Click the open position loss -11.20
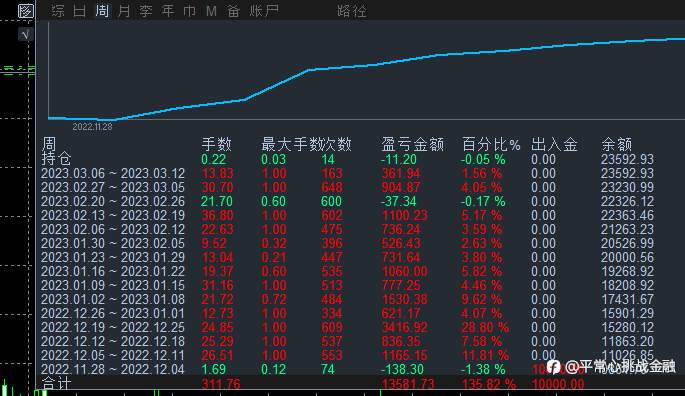685x396 pixels. coord(398,160)
